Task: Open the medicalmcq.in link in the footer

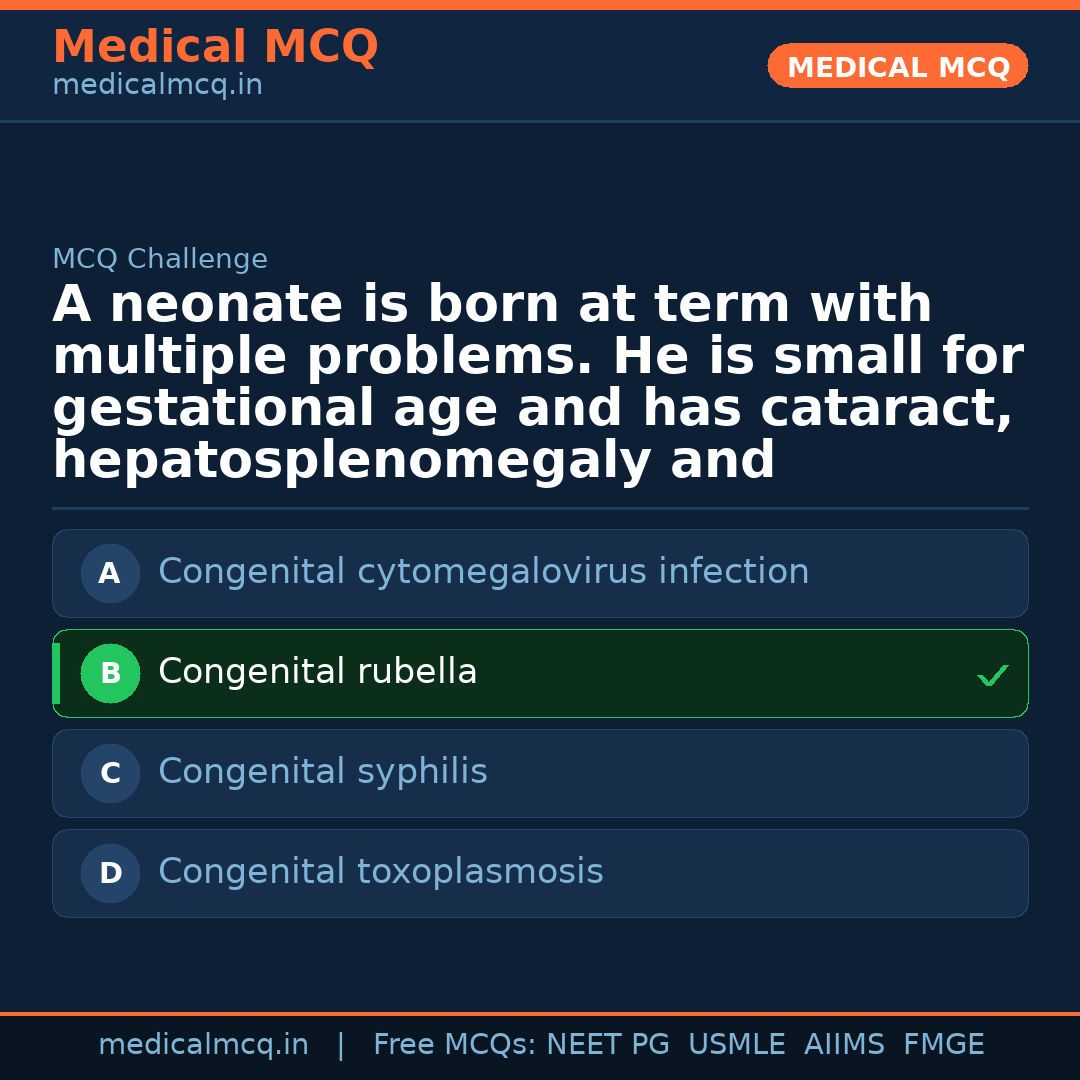Action: [203, 1045]
